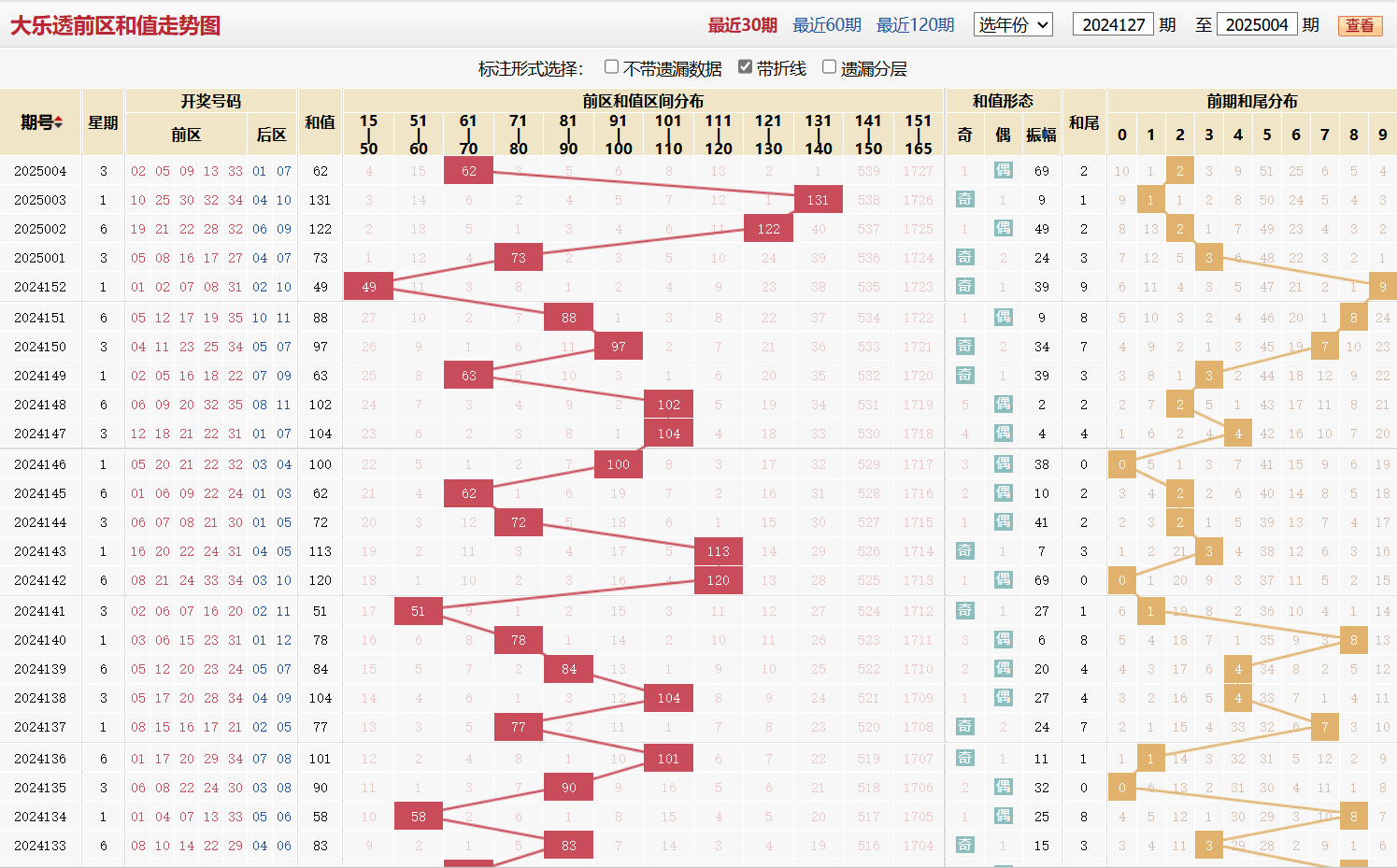This screenshot has width=1397, height=868.
Task: Click red cell 113 in row 2024143
Action: [719, 551]
